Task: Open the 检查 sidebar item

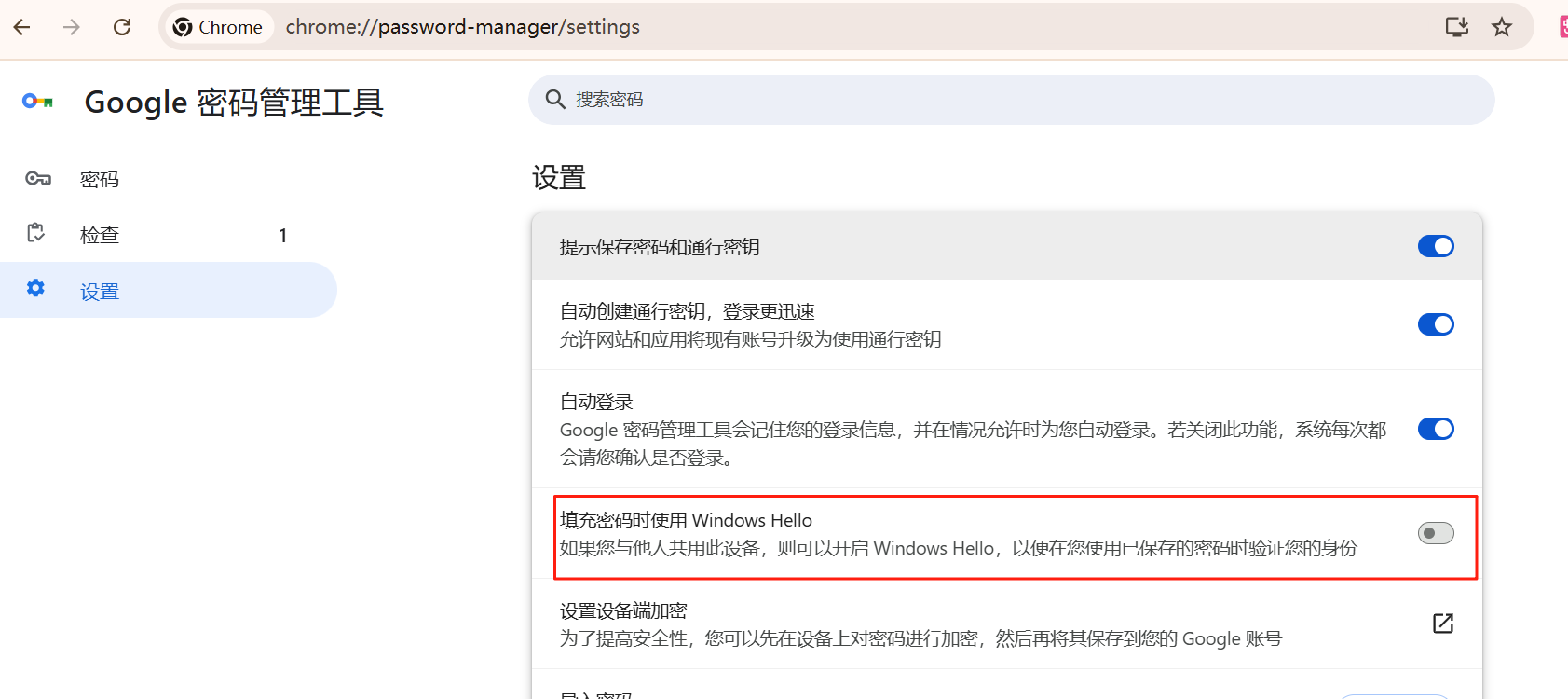Action: [x=168, y=235]
